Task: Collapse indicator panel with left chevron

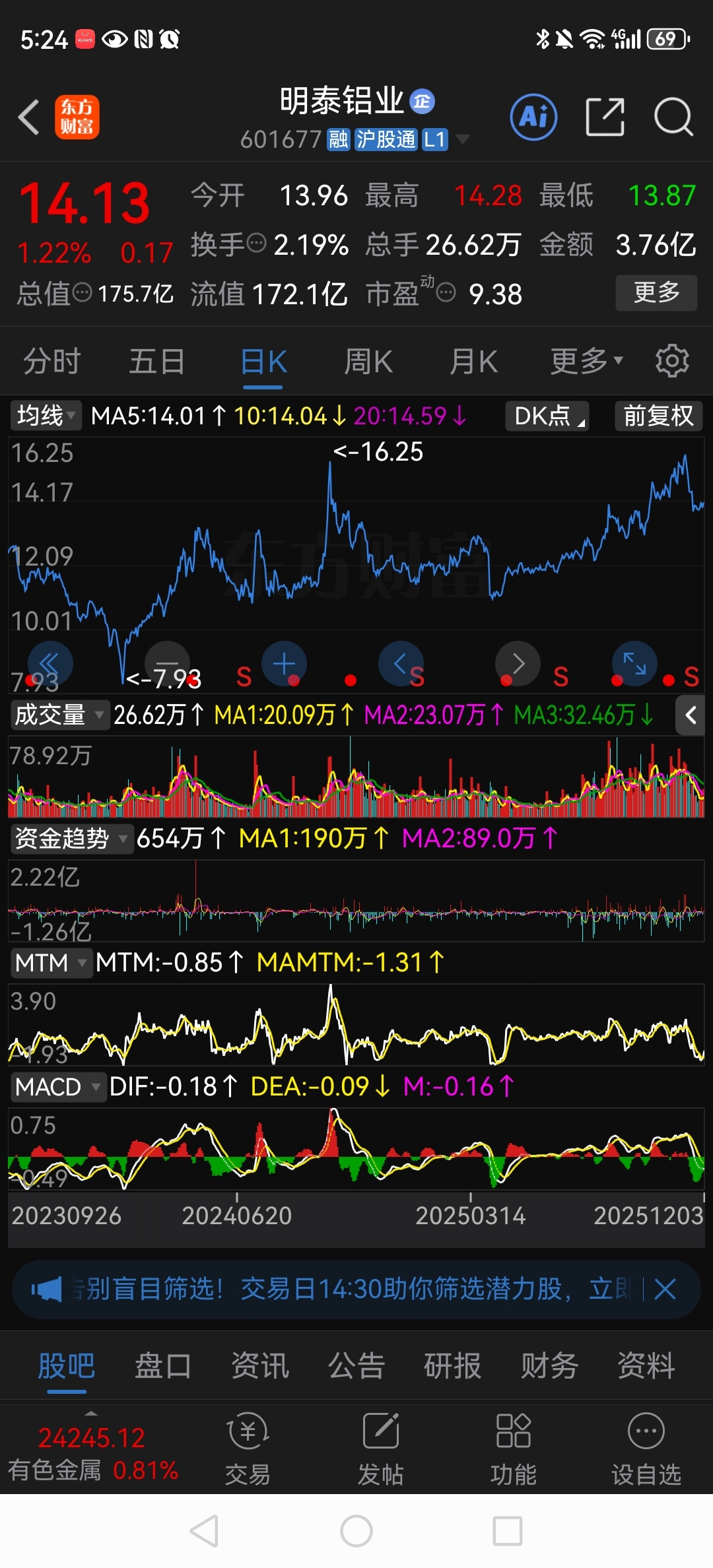Action: tap(691, 715)
